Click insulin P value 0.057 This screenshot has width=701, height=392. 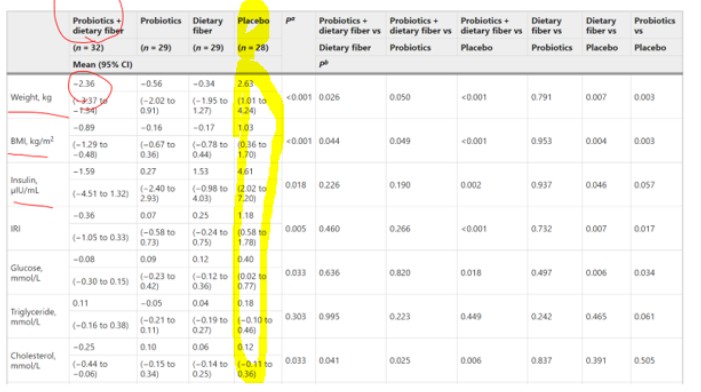coord(644,185)
